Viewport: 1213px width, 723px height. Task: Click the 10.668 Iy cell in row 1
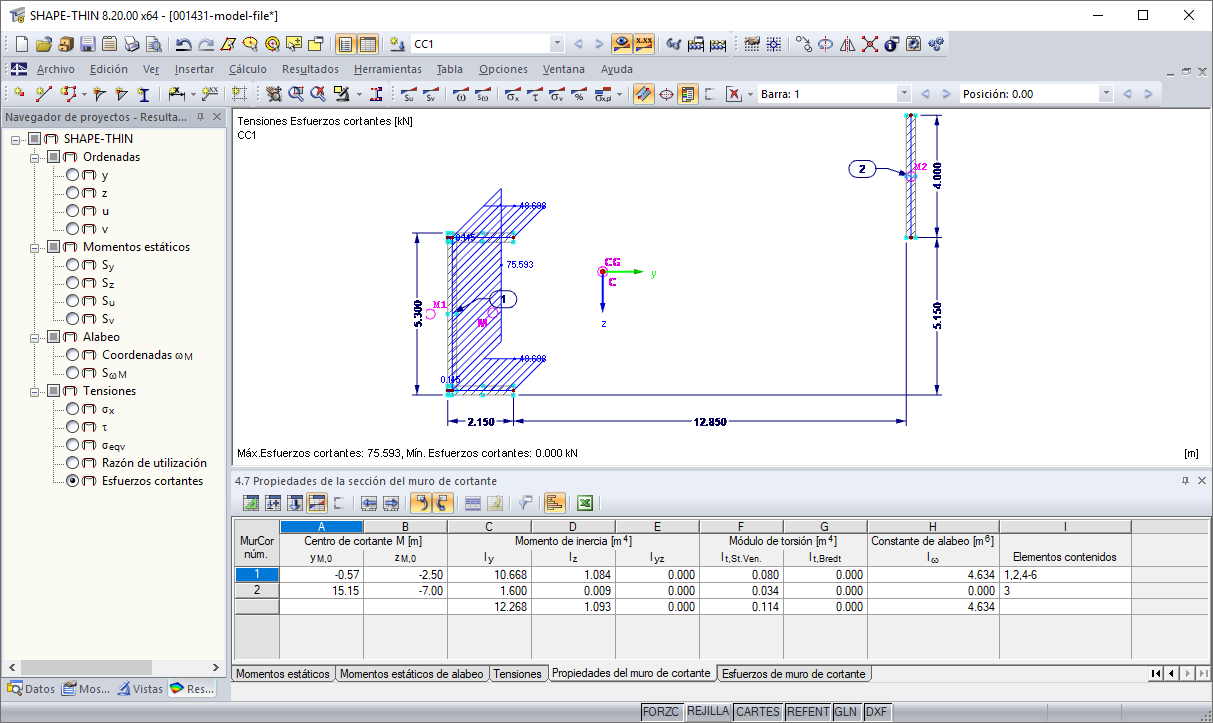489,574
